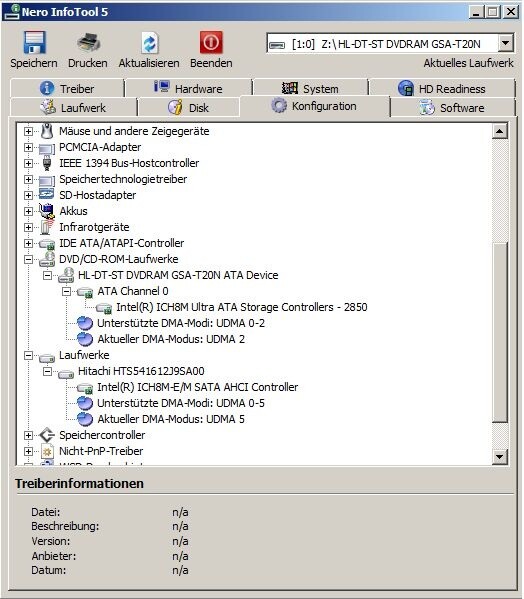This screenshot has width=524, height=599.
Task: Click the Akkus battery icon
Action: tap(47, 211)
